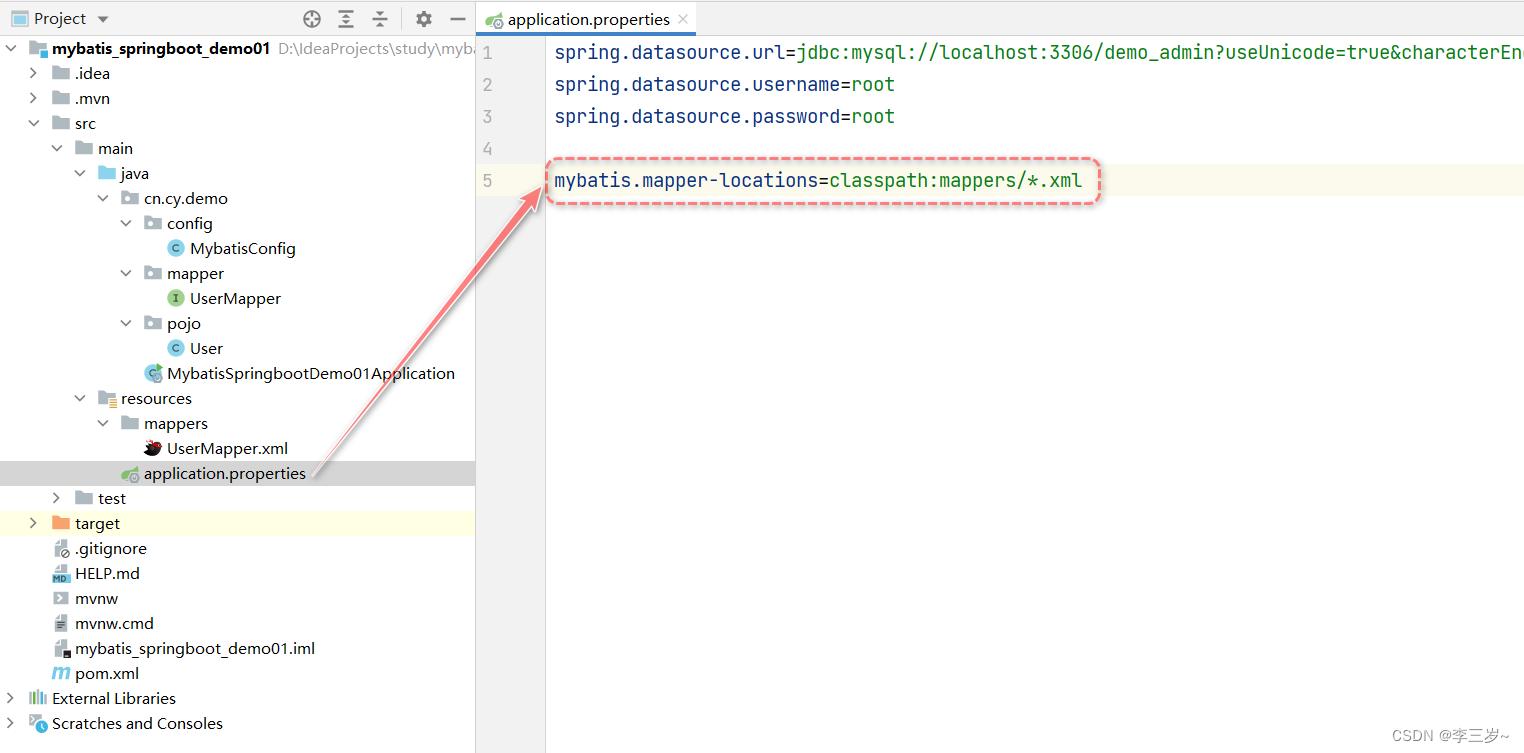
Task: Click the classpath:mappers/*.xml value
Action: point(956,180)
